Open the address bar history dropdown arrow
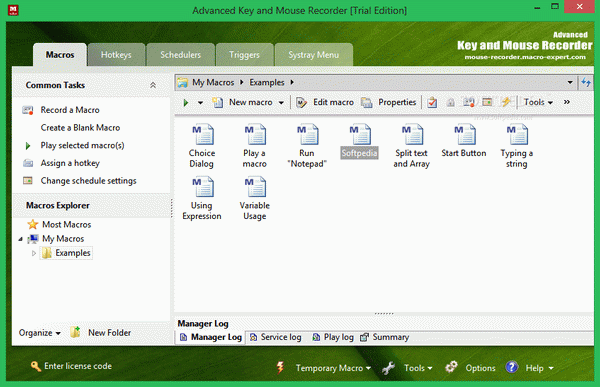The width and height of the screenshot is (600, 387). click(x=570, y=82)
